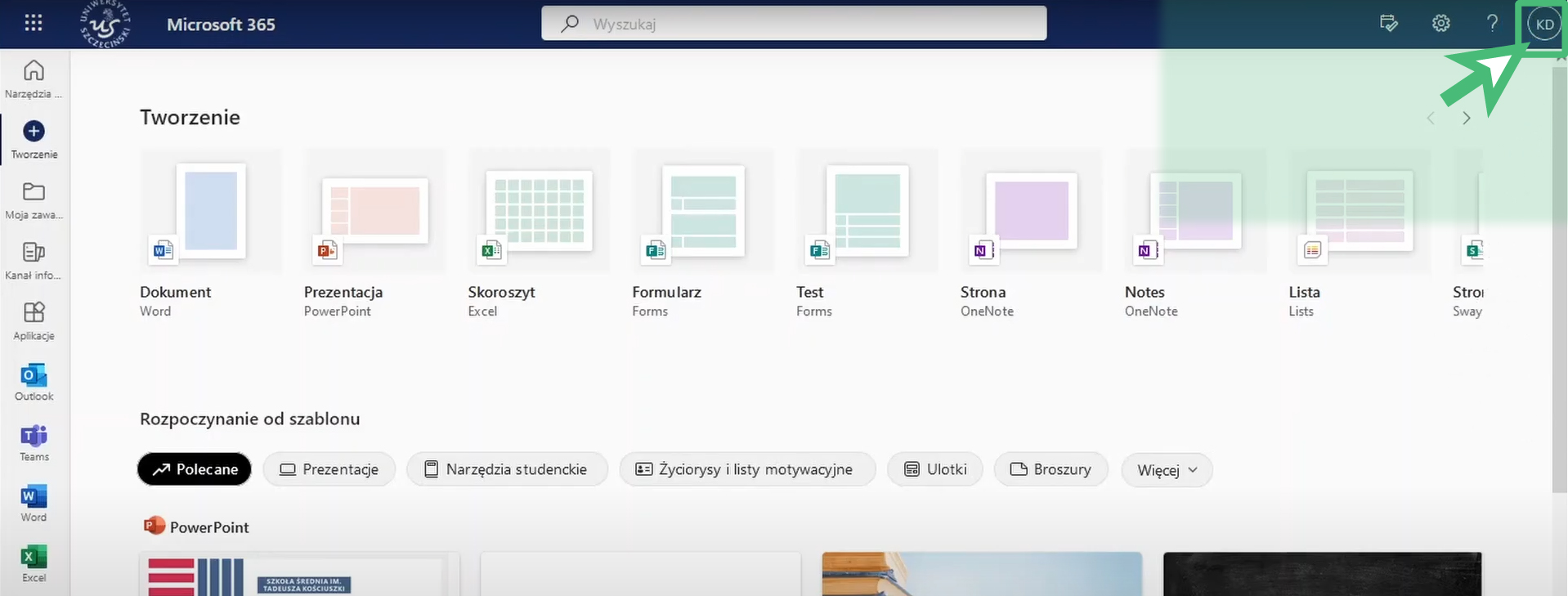Click the help question mark icon
1568x596 pixels.
1492,24
